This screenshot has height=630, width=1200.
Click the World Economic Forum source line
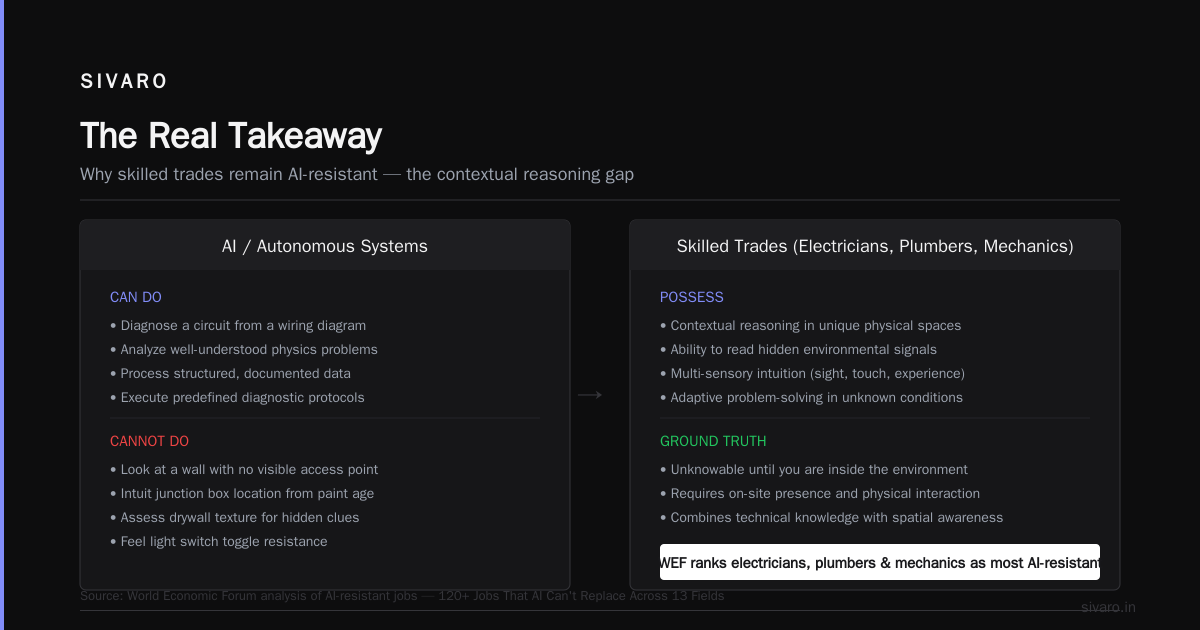click(x=402, y=596)
